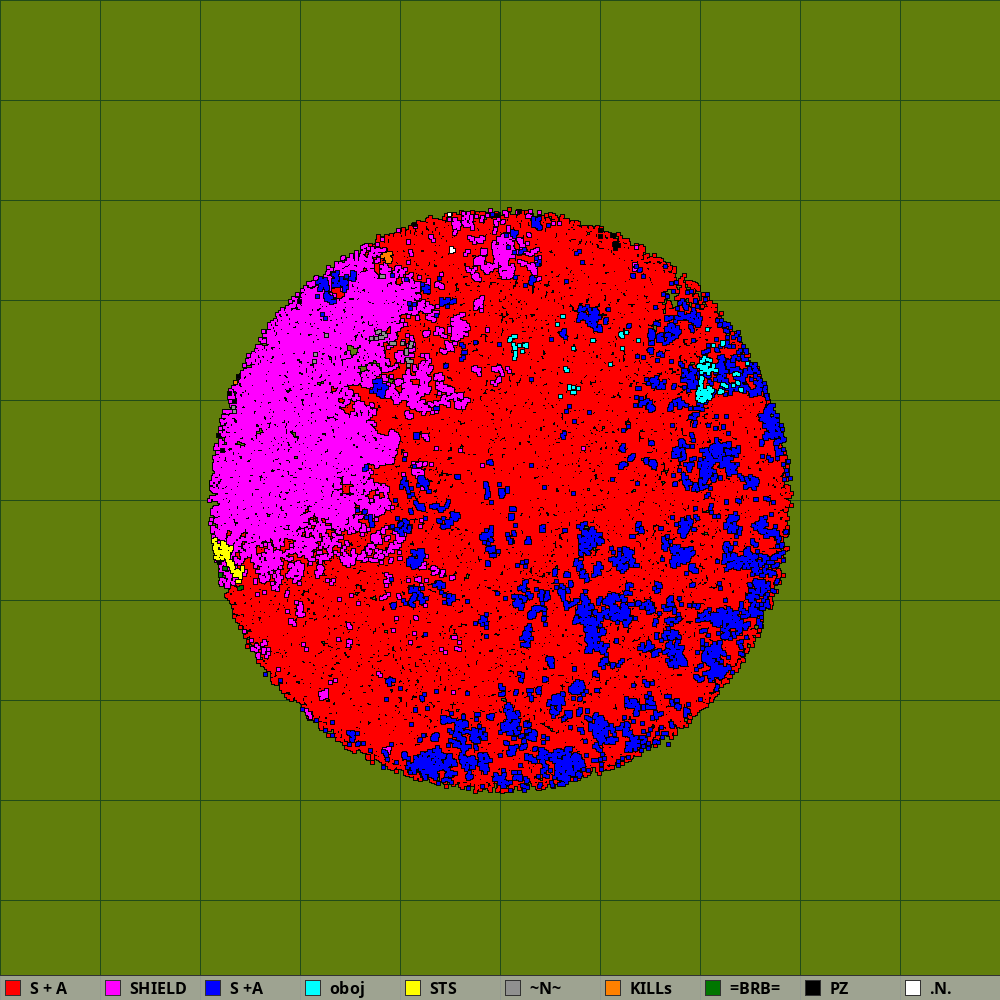Select the PZ legend label
The height and width of the screenshot is (1000, 1000).
coord(839,989)
